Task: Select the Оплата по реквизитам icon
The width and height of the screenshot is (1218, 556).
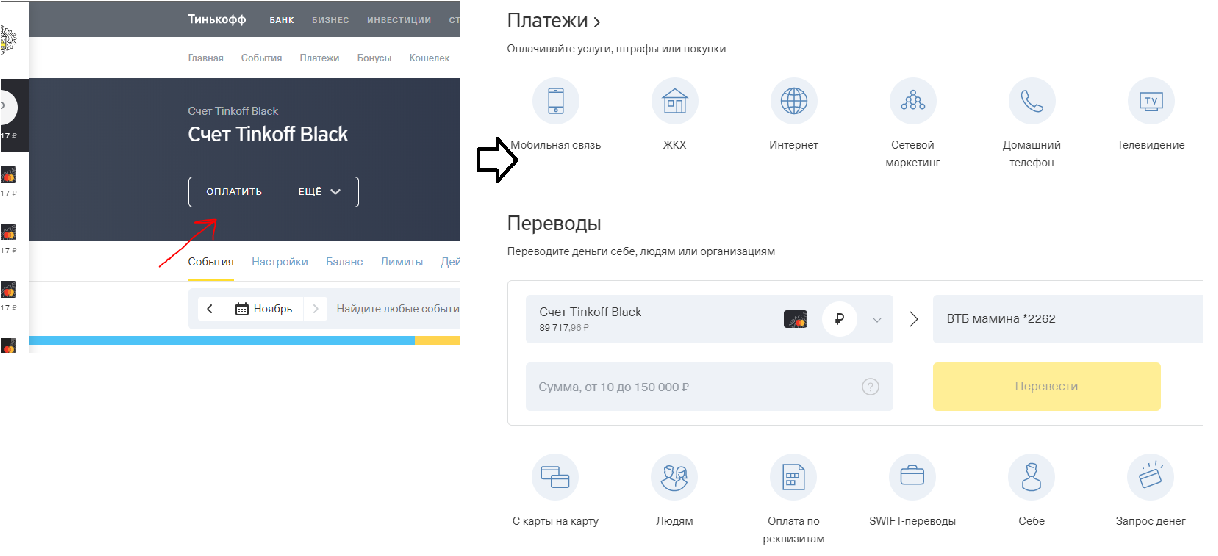Action: coord(794,477)
